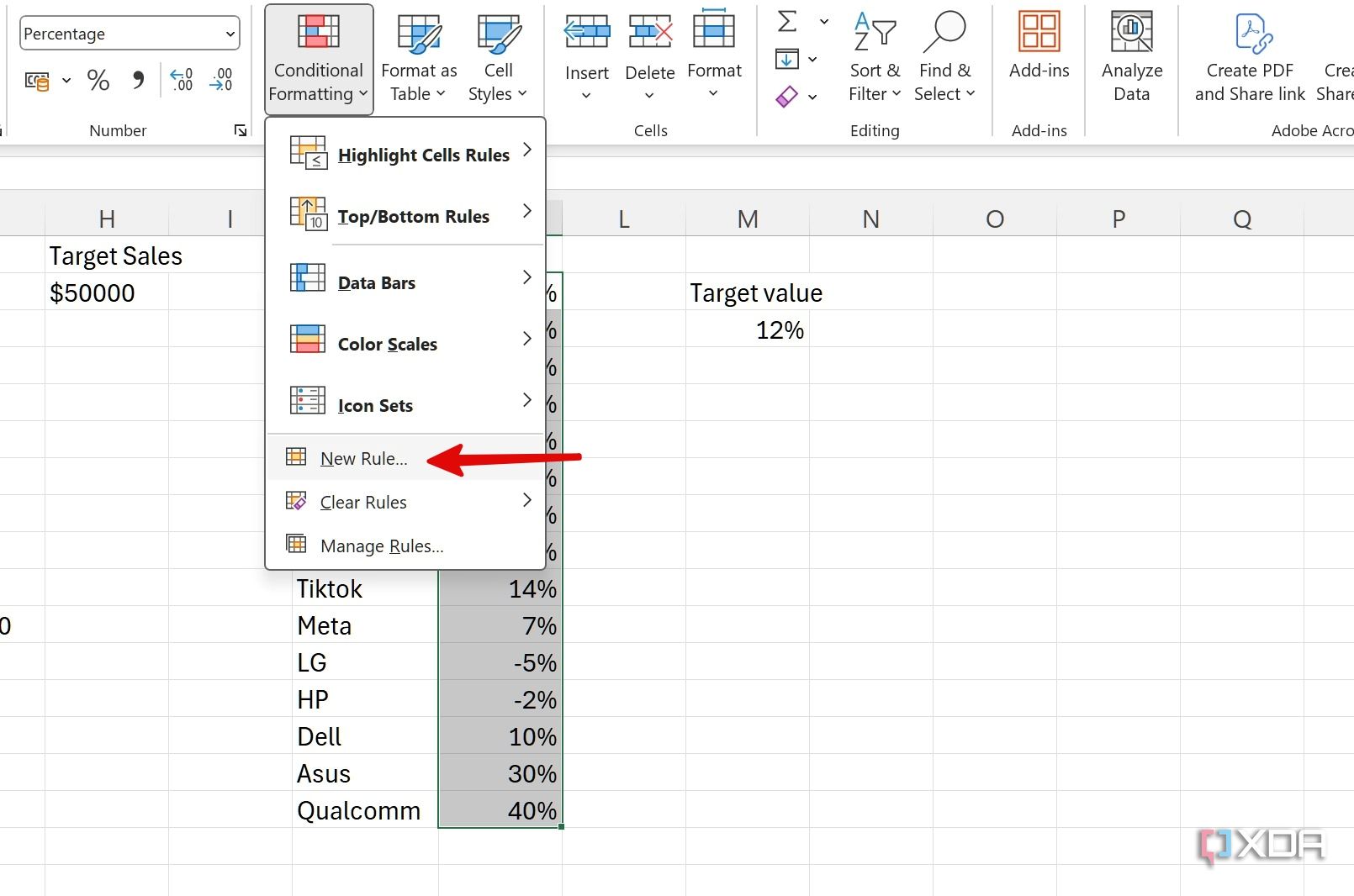Open the Number Format dialog launcher
This screenshot has width=1354, height=896.
pyautogui.click(x=241, y=130)
